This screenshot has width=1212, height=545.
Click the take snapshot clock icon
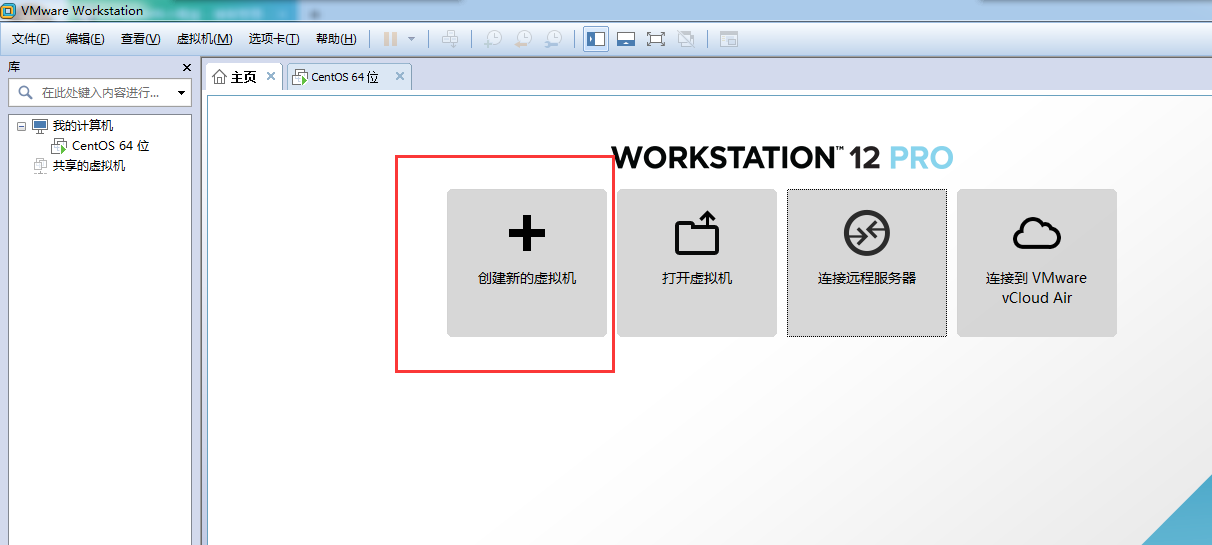[493, 39]
